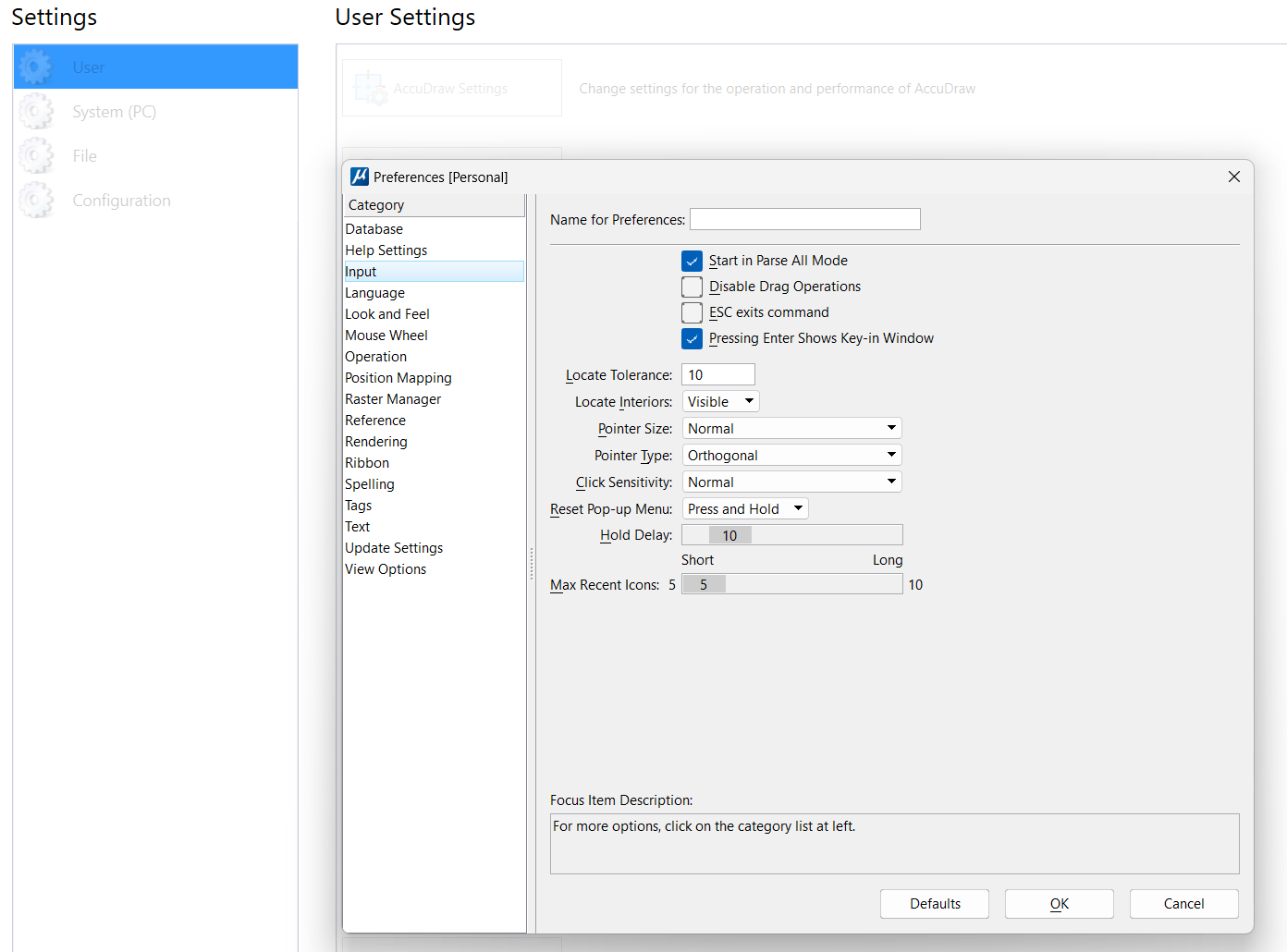Click the OK button
Viewport: 1287px width, 952px height.
(x=1060, y=904)
